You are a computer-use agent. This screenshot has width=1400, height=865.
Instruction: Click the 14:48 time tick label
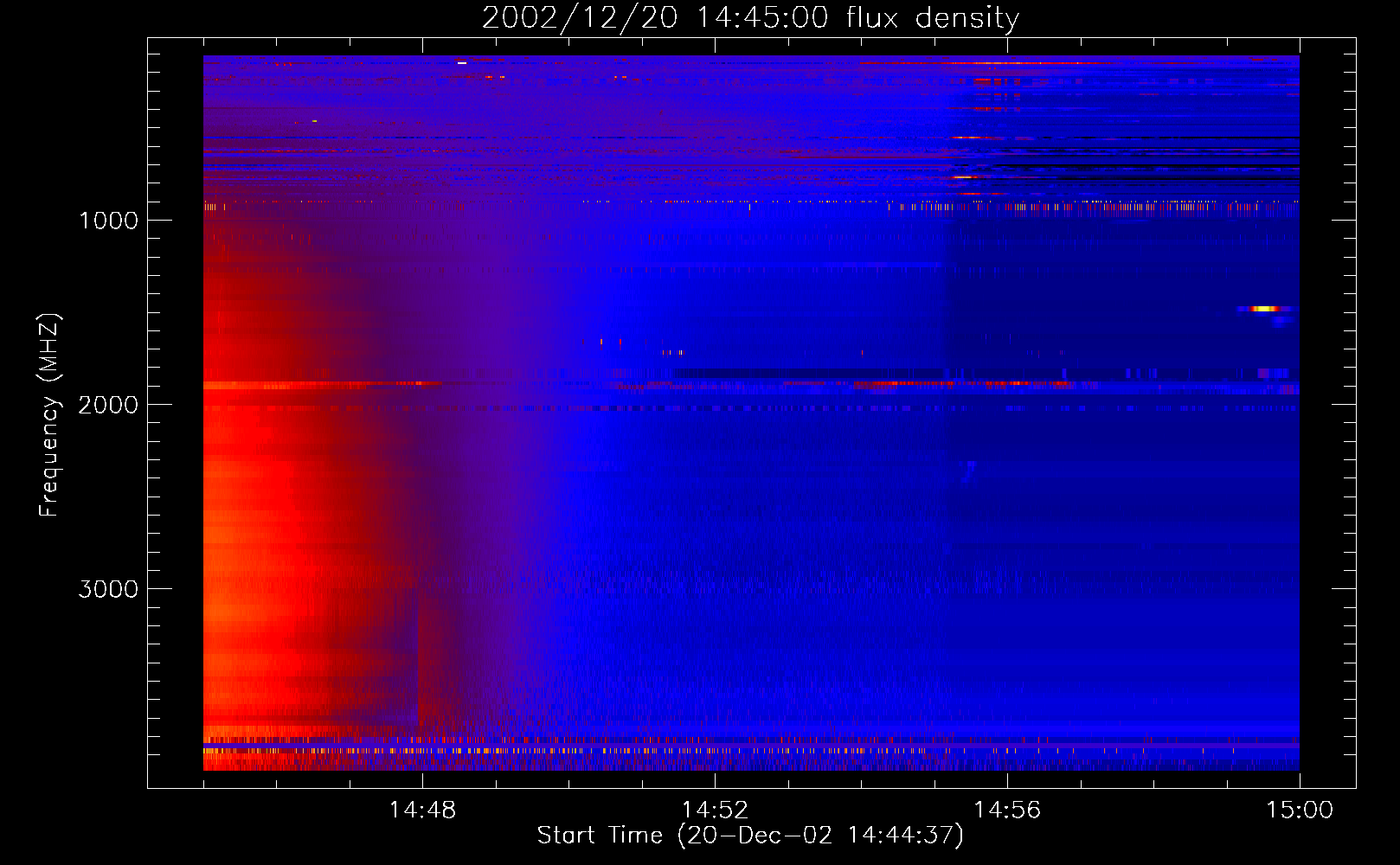[x=422, y=811]
